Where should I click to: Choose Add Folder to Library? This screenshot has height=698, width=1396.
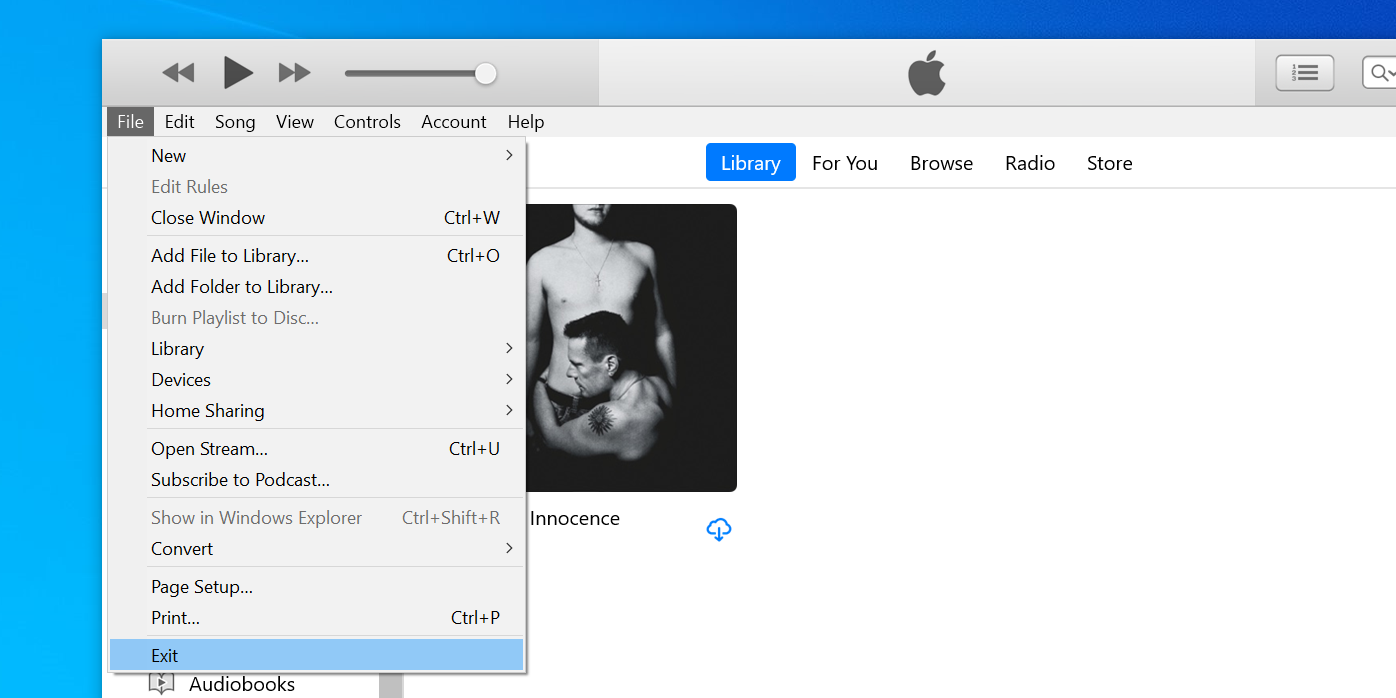point(241,287)
